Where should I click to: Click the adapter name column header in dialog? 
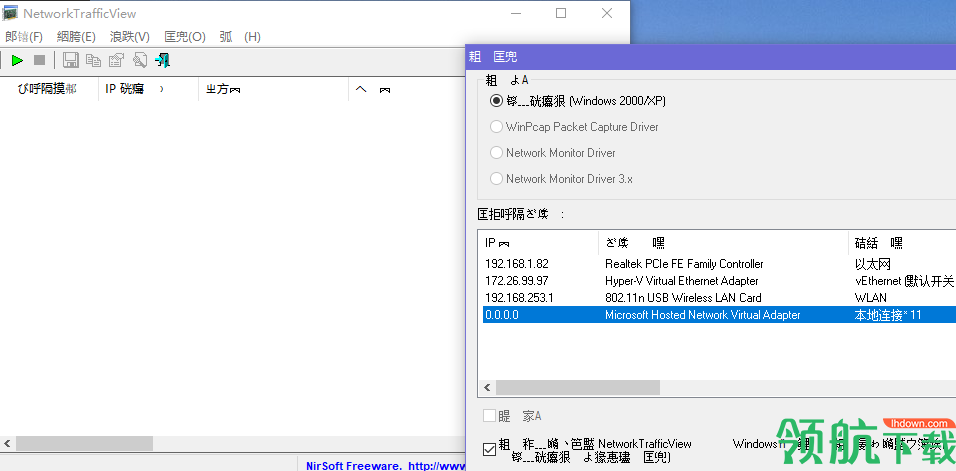[724, 243]
